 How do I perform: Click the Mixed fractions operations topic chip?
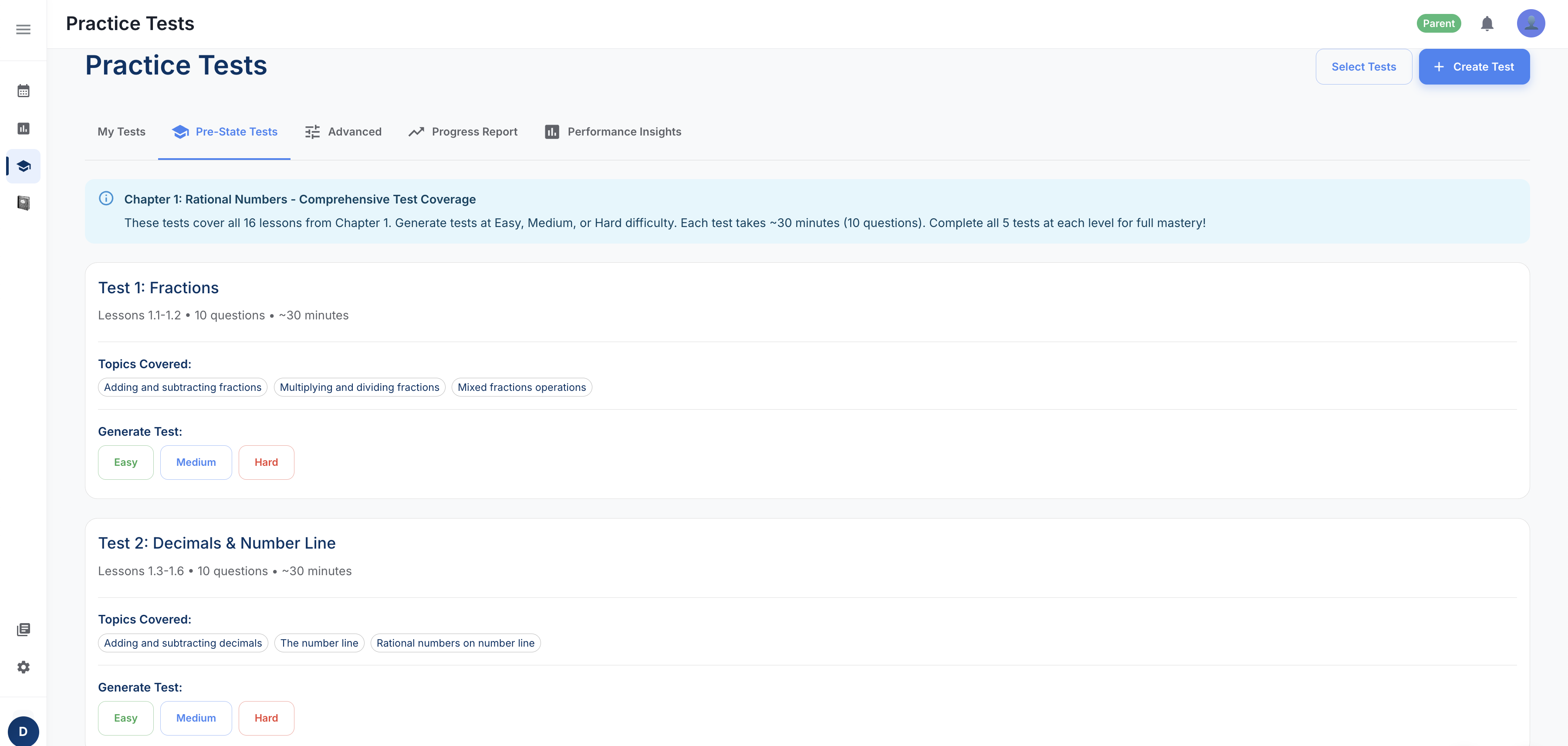point(521,387)
